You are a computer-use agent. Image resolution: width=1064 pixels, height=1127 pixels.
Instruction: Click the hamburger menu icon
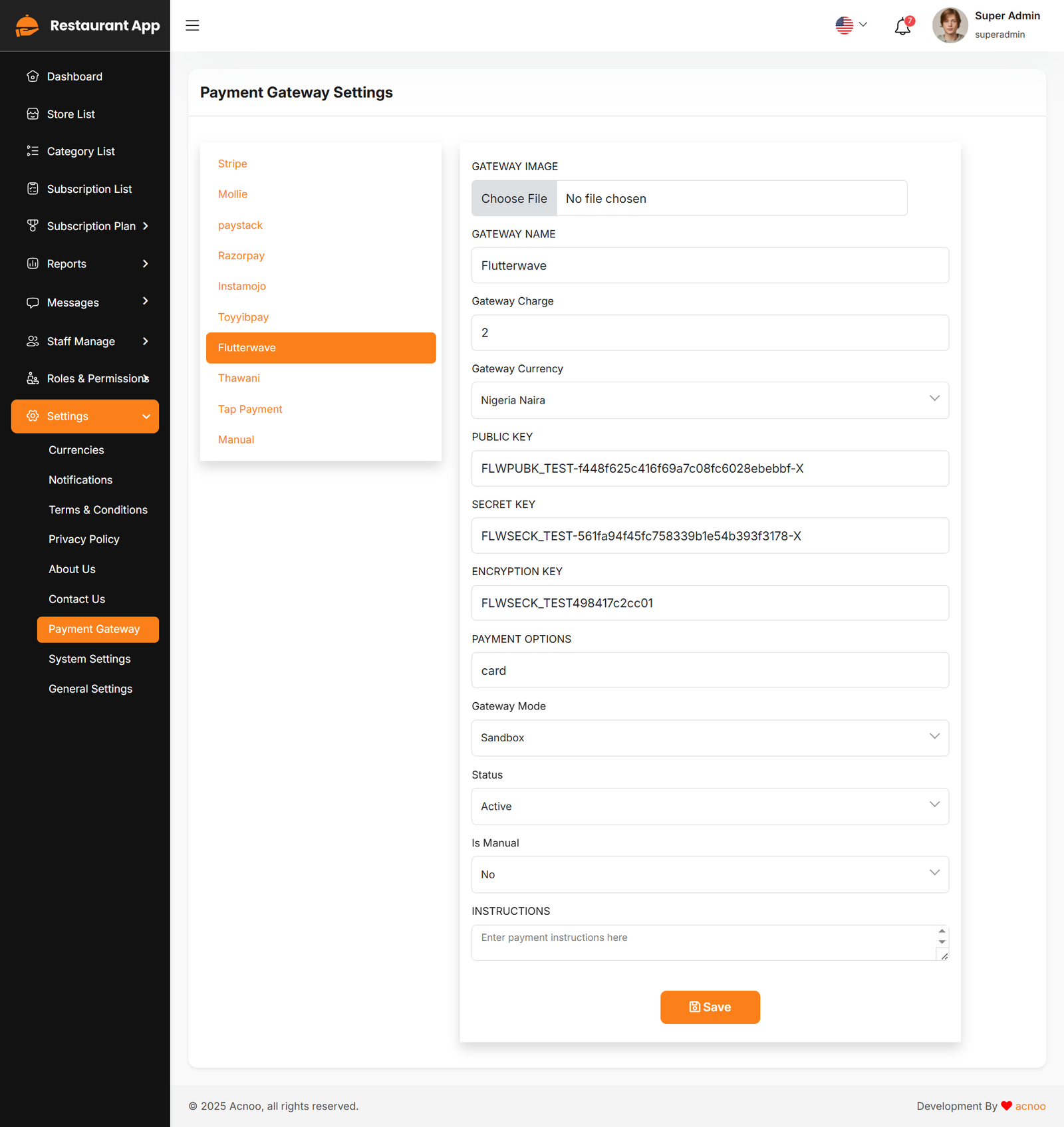(192, 25)
